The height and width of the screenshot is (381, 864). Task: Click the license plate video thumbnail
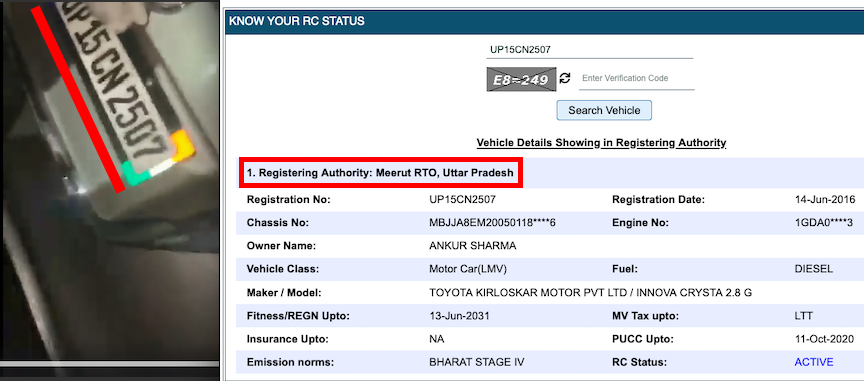(110, 180)
